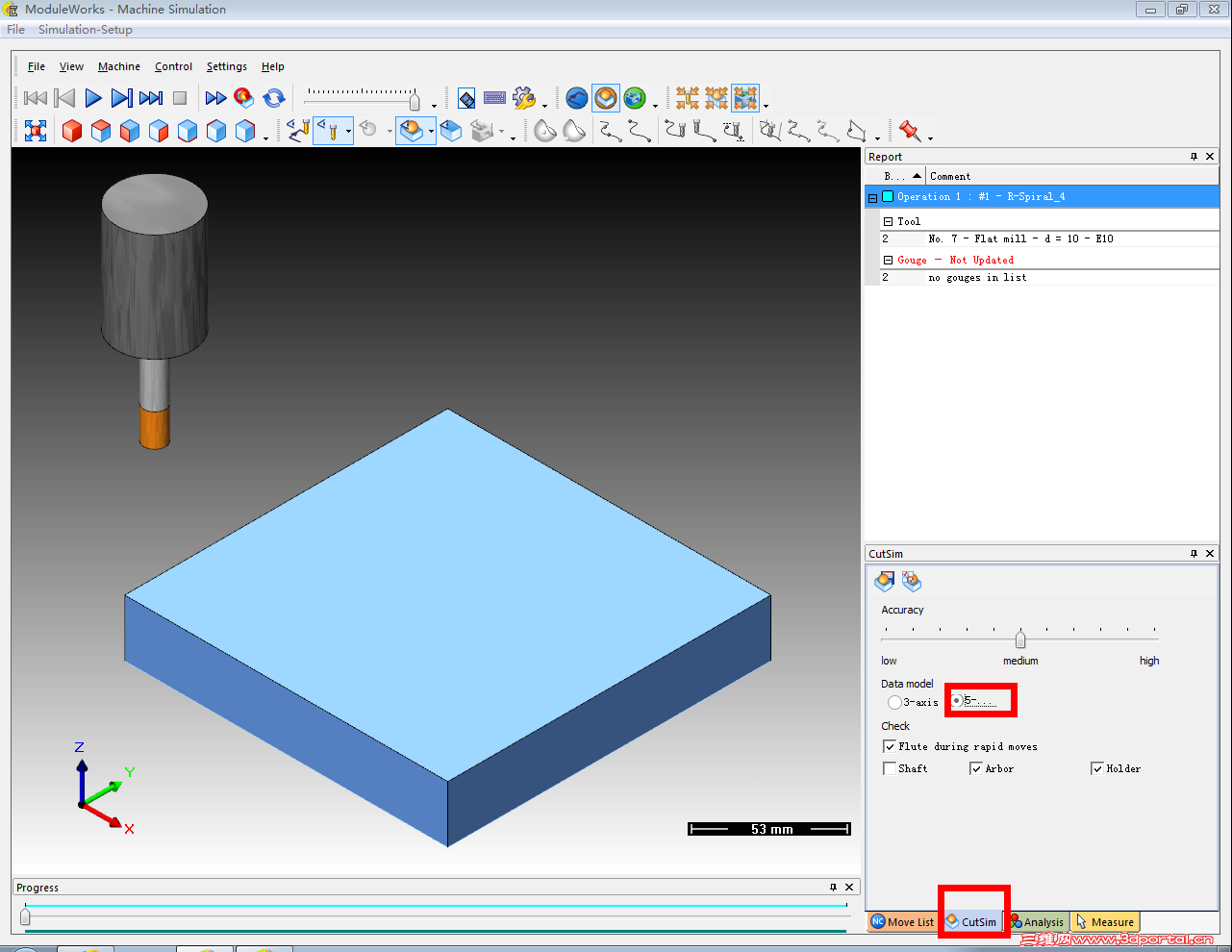Click the solid red cube view icon
Screen dimensions: 1232x952
72,131
